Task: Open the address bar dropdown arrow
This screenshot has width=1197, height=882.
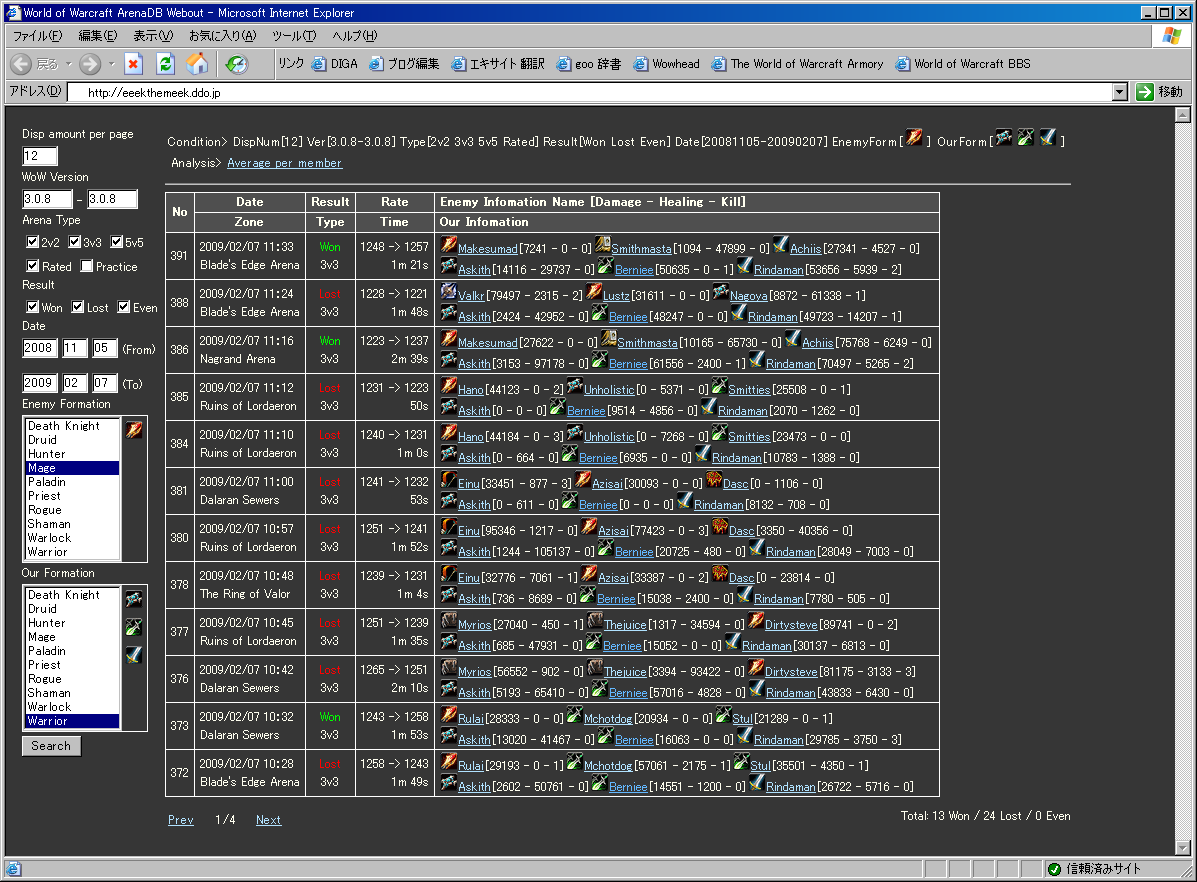Action: 1120,92
